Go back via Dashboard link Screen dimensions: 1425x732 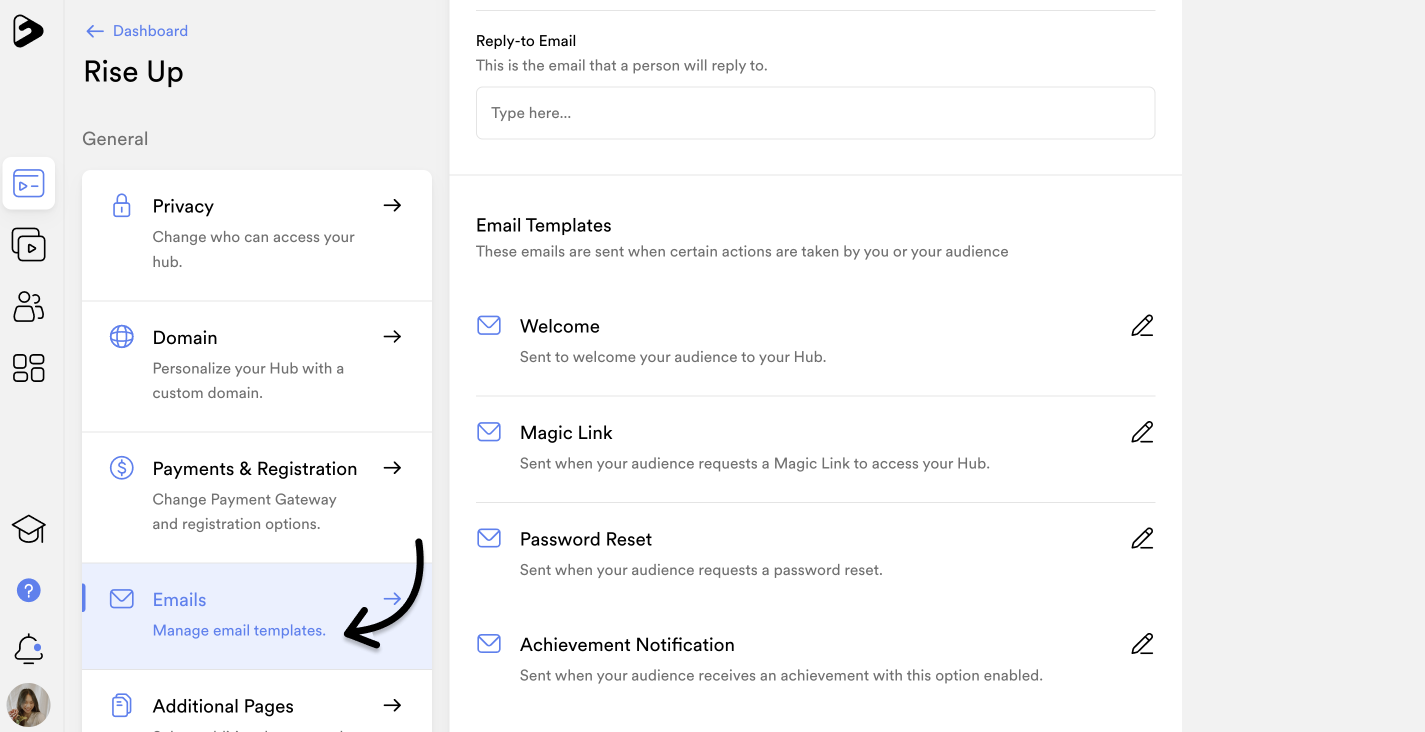[137, 31]
